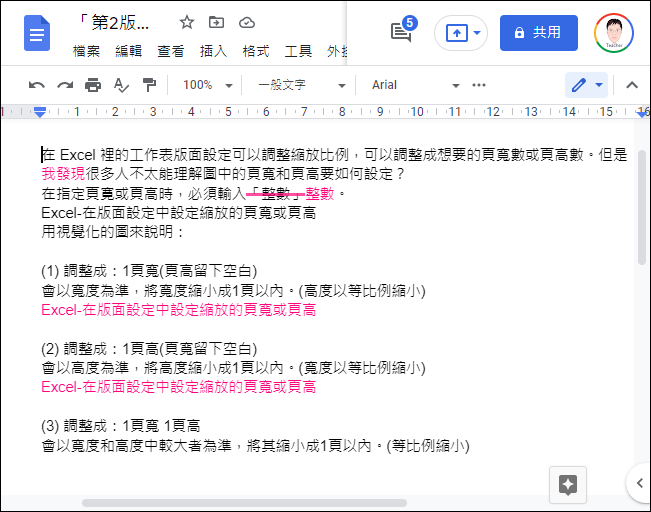Star the document
Viewport: 651px width, 512px height.
[187, 22]
